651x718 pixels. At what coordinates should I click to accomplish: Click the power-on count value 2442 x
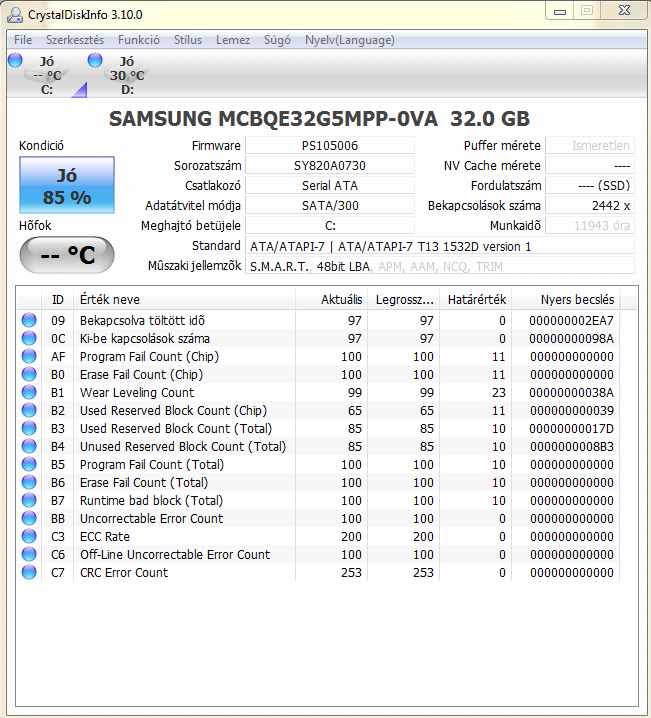point(590,206)
